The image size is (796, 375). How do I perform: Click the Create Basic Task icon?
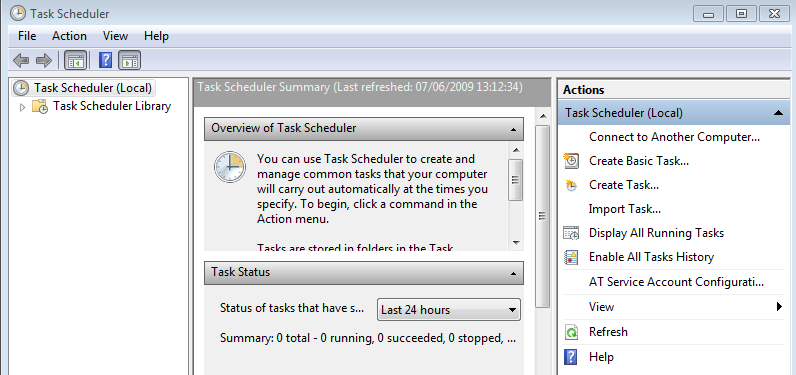click(x=571, y=161)
